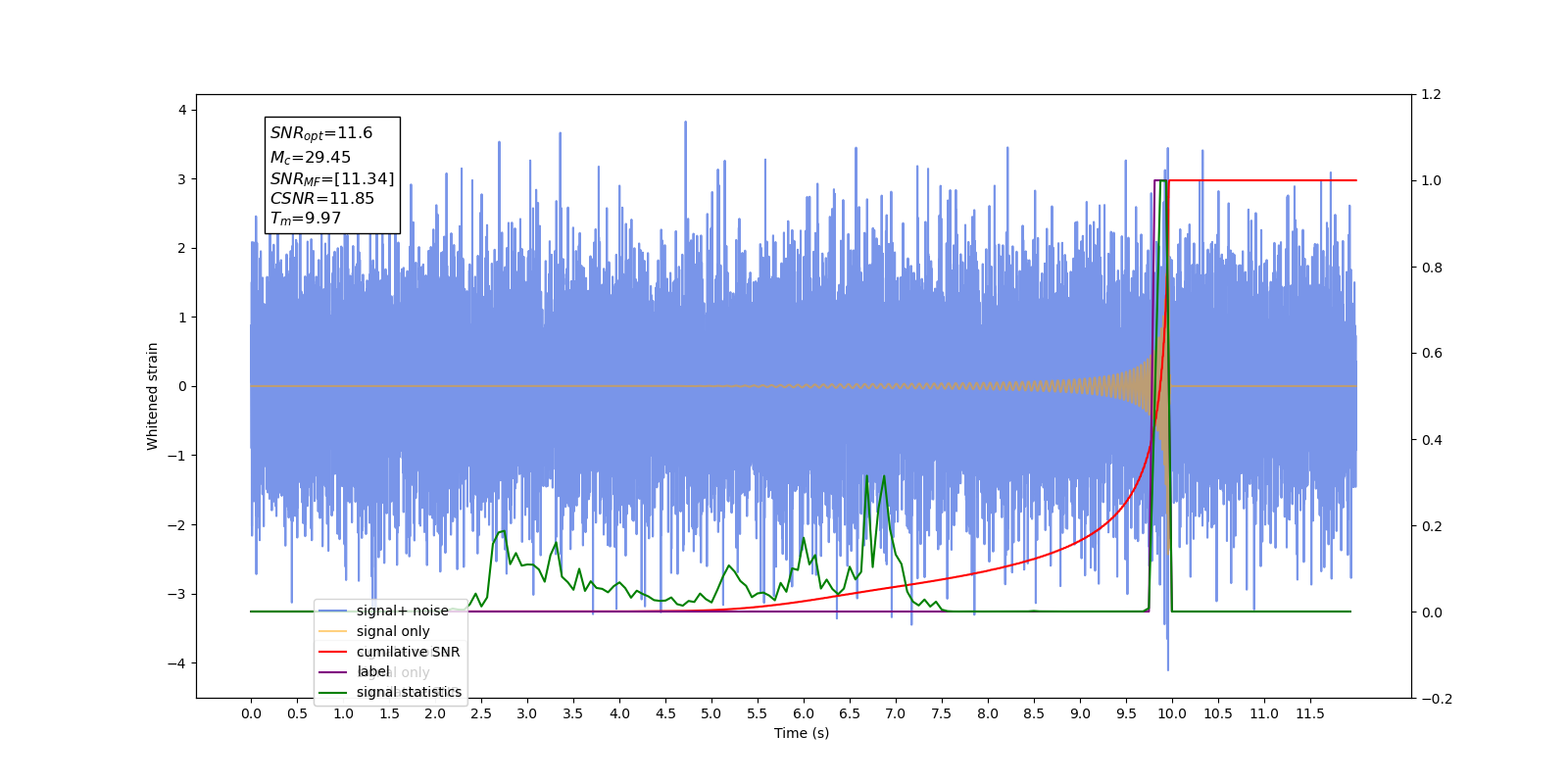Click the Mc=29.45 annotation line

[x=311, y=157]
